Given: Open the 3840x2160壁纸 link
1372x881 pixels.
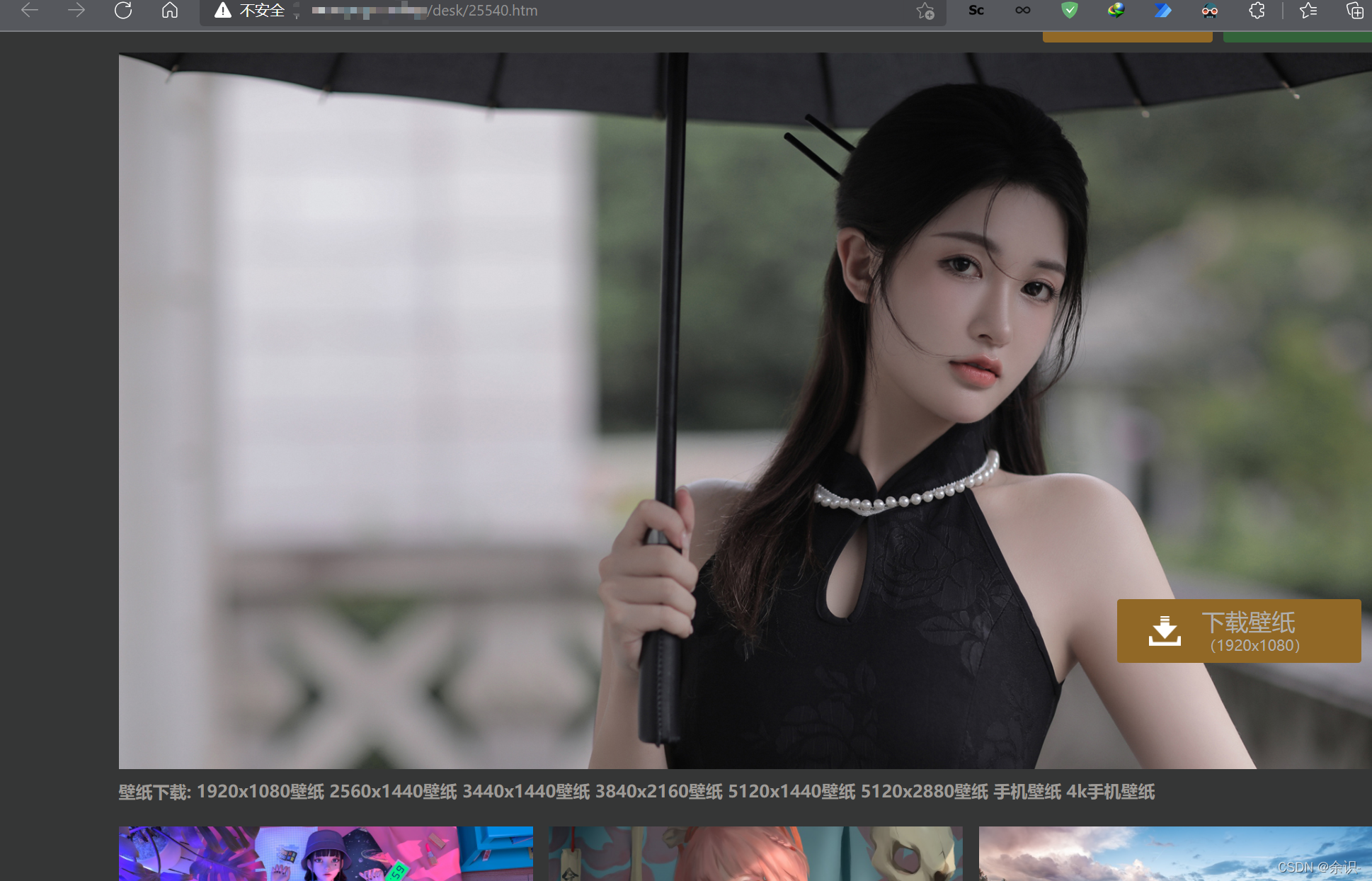Looking at the screenshot, I should [658, 792].
